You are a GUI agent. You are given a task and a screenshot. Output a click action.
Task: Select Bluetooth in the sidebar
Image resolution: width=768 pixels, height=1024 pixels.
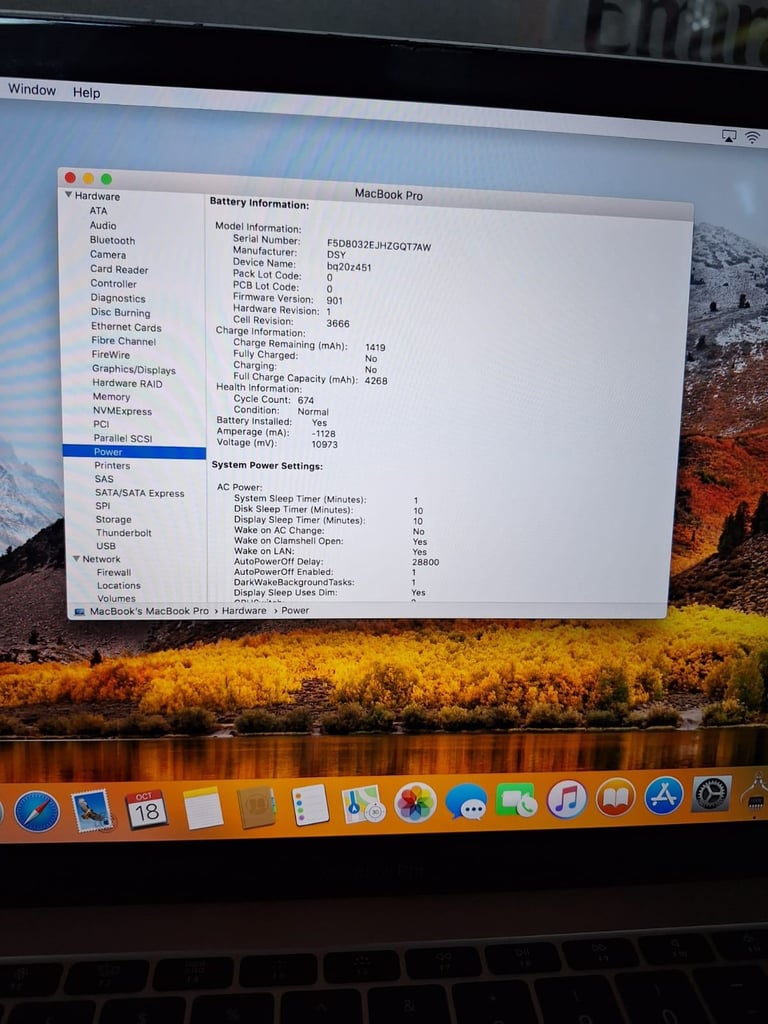point(112,240)
